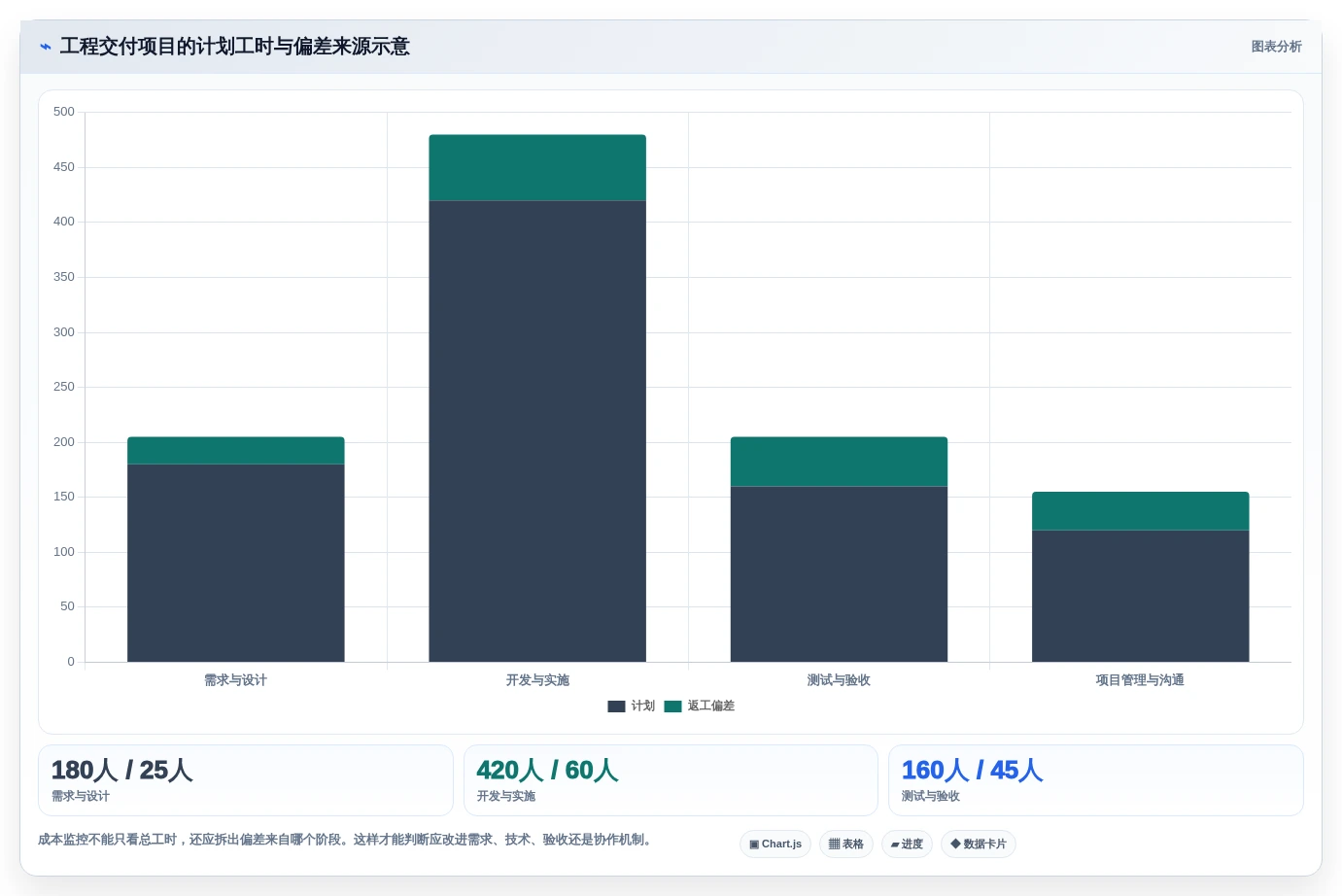Viewport: 1342px width, 896px height.
Task: Click the y-axis tick label 300
Action: [64, 332]
